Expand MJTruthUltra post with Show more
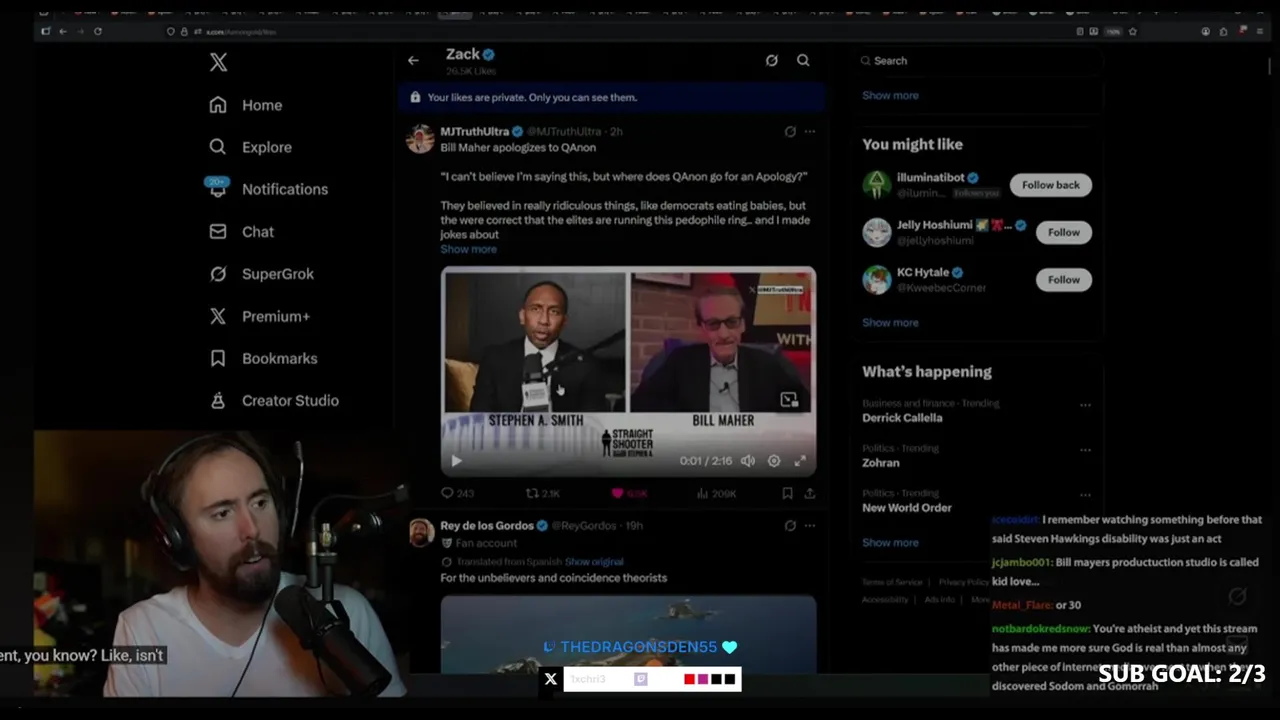Viewport: 1280px width, 720px height. point(468,249)
